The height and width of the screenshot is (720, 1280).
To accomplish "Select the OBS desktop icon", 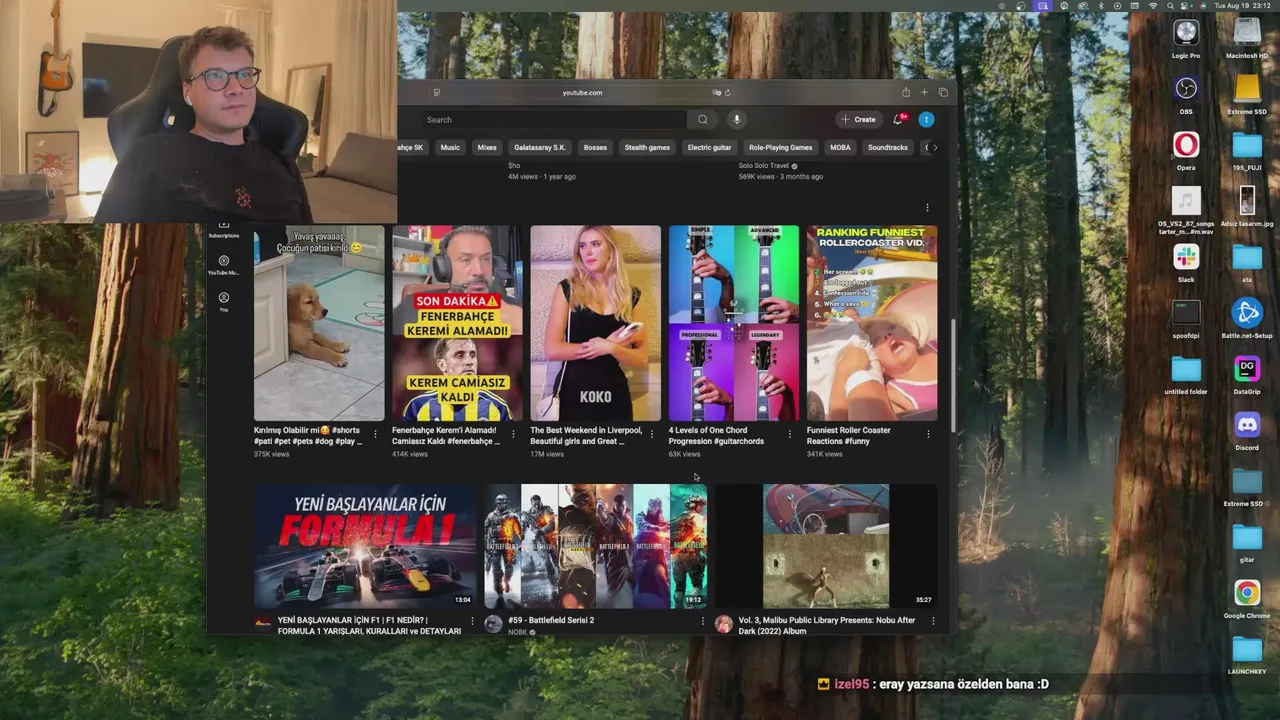I will click(1186, 95).
